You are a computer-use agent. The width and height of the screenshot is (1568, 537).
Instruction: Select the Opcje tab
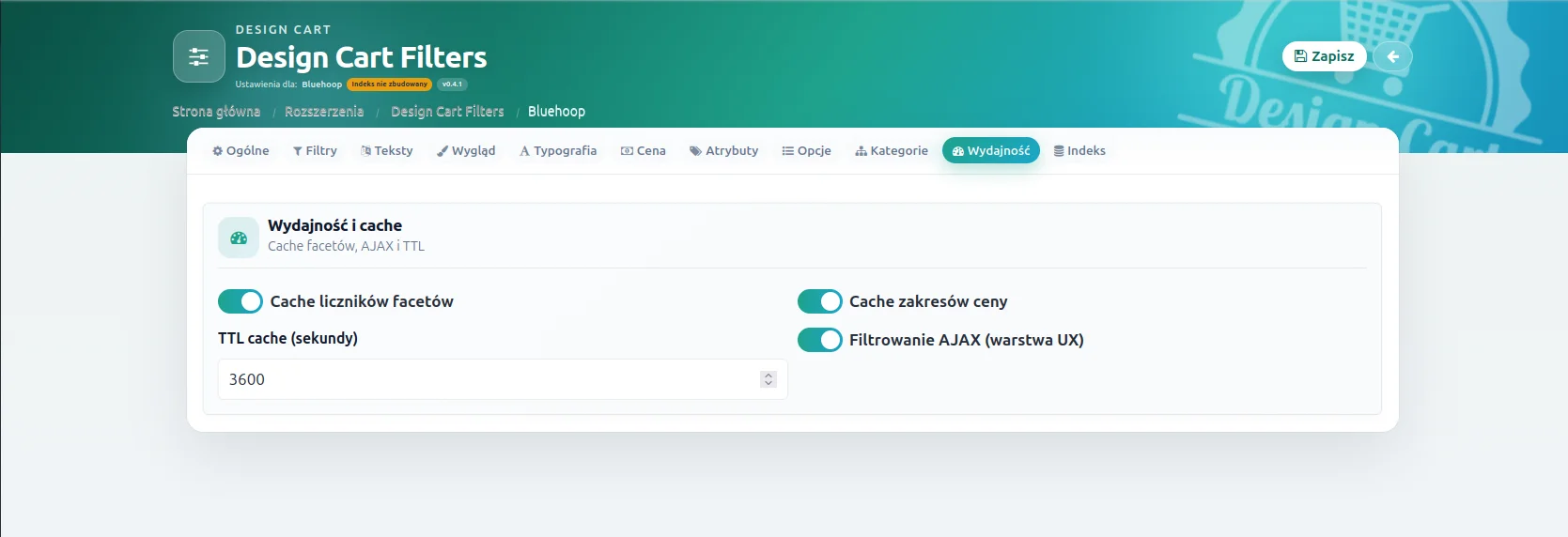807,150
